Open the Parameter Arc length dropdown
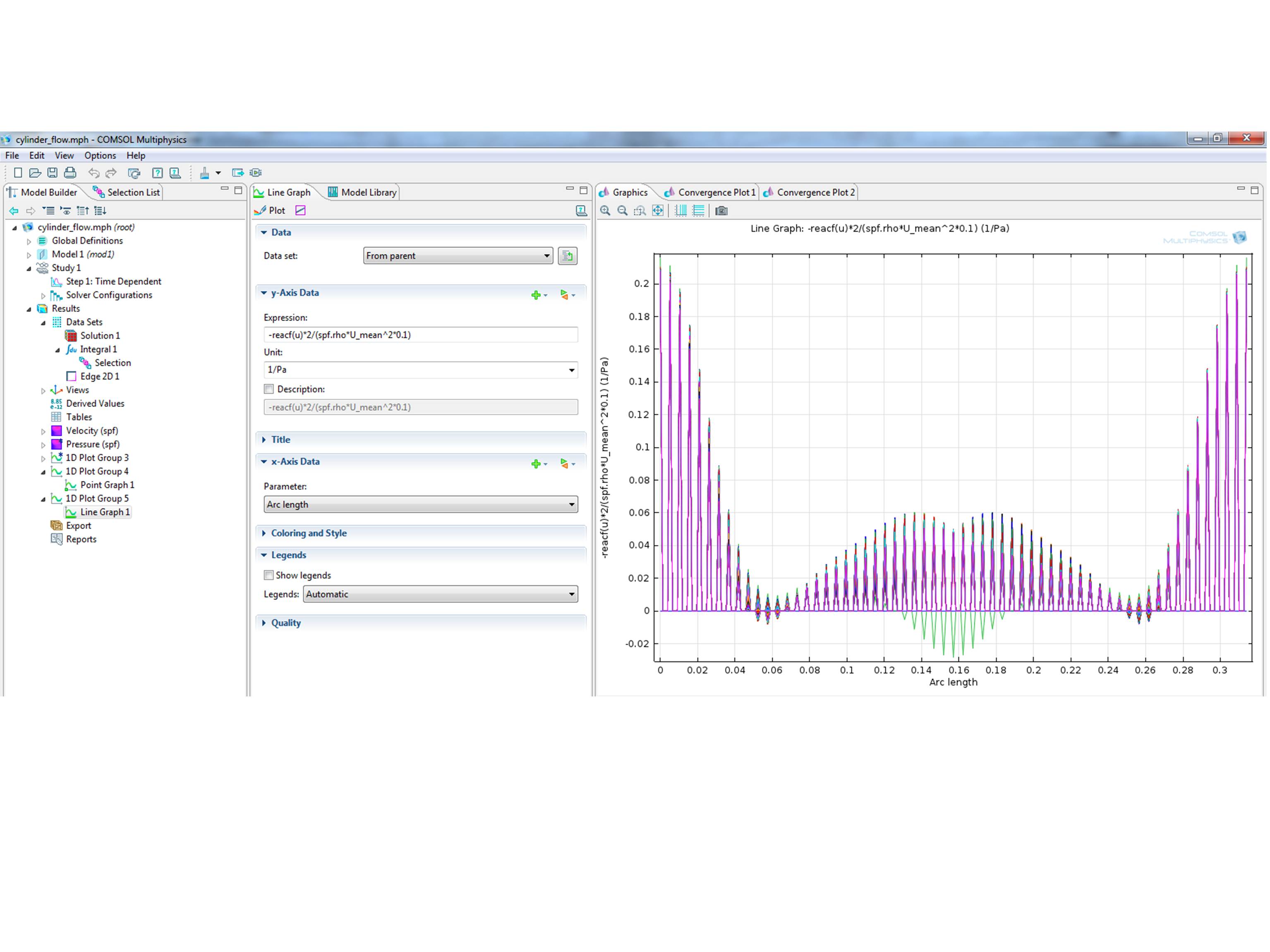 click(x=420, y=505)
